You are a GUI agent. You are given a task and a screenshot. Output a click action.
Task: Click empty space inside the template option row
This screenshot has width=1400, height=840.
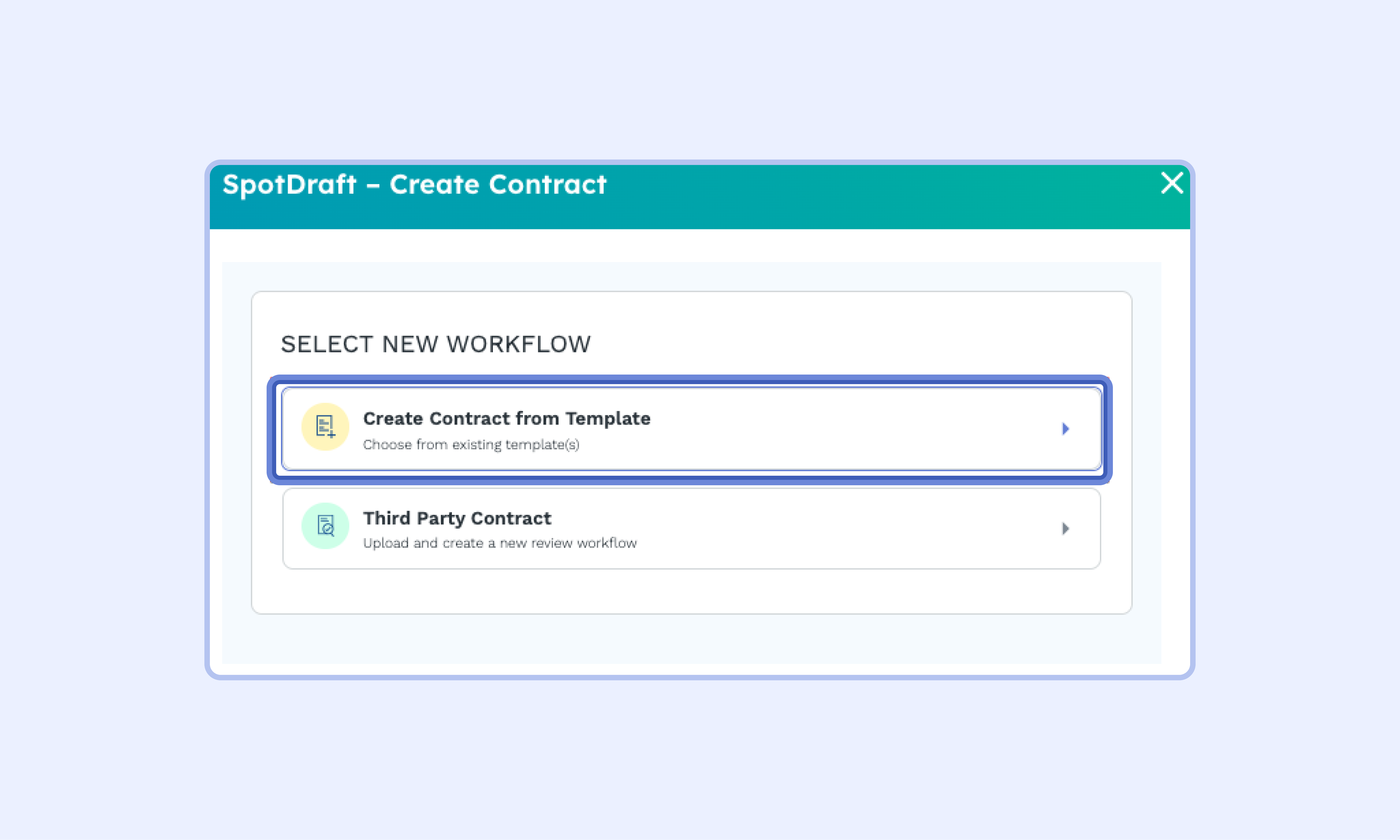click(x=849, y=429)
